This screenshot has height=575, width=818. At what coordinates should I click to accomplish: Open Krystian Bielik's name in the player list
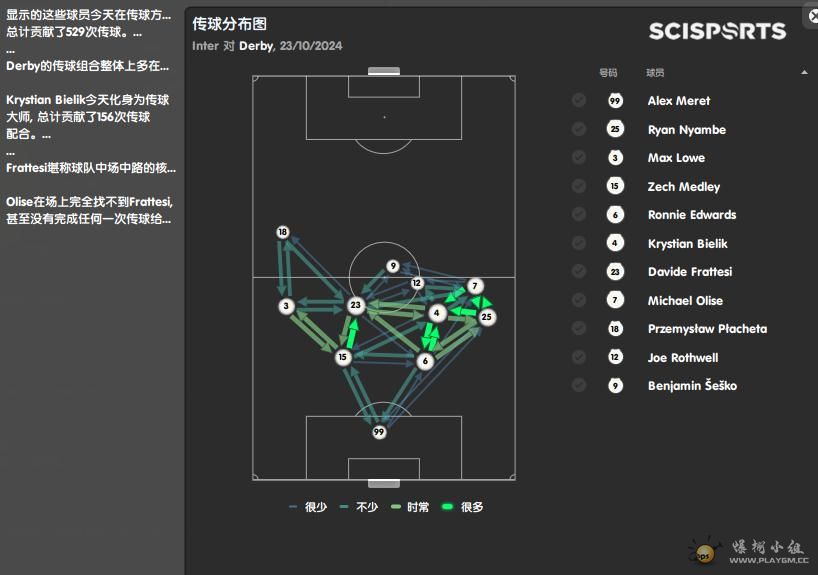coord(687,244)
